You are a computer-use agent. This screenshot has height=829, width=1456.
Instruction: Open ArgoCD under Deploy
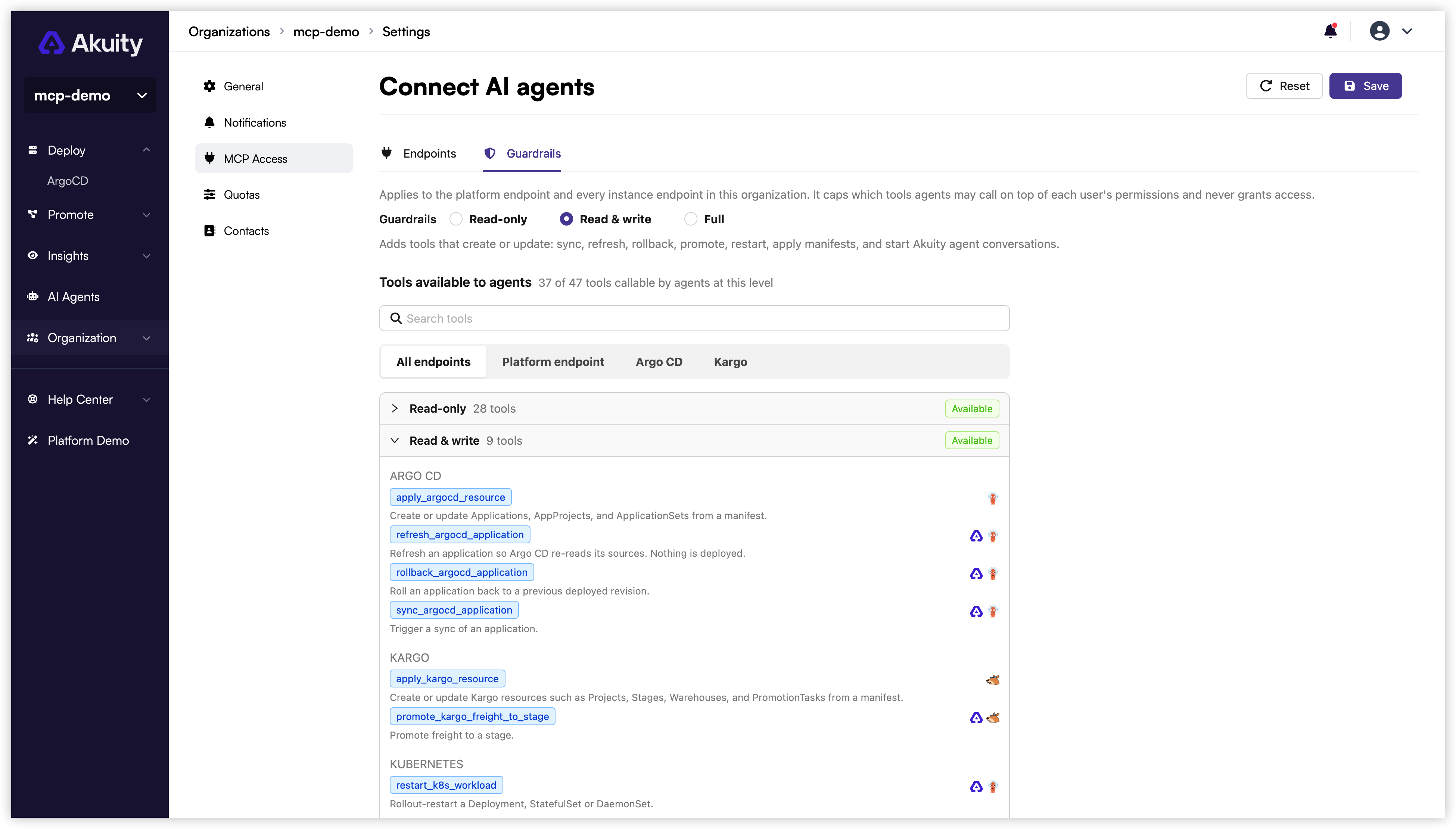68,180
